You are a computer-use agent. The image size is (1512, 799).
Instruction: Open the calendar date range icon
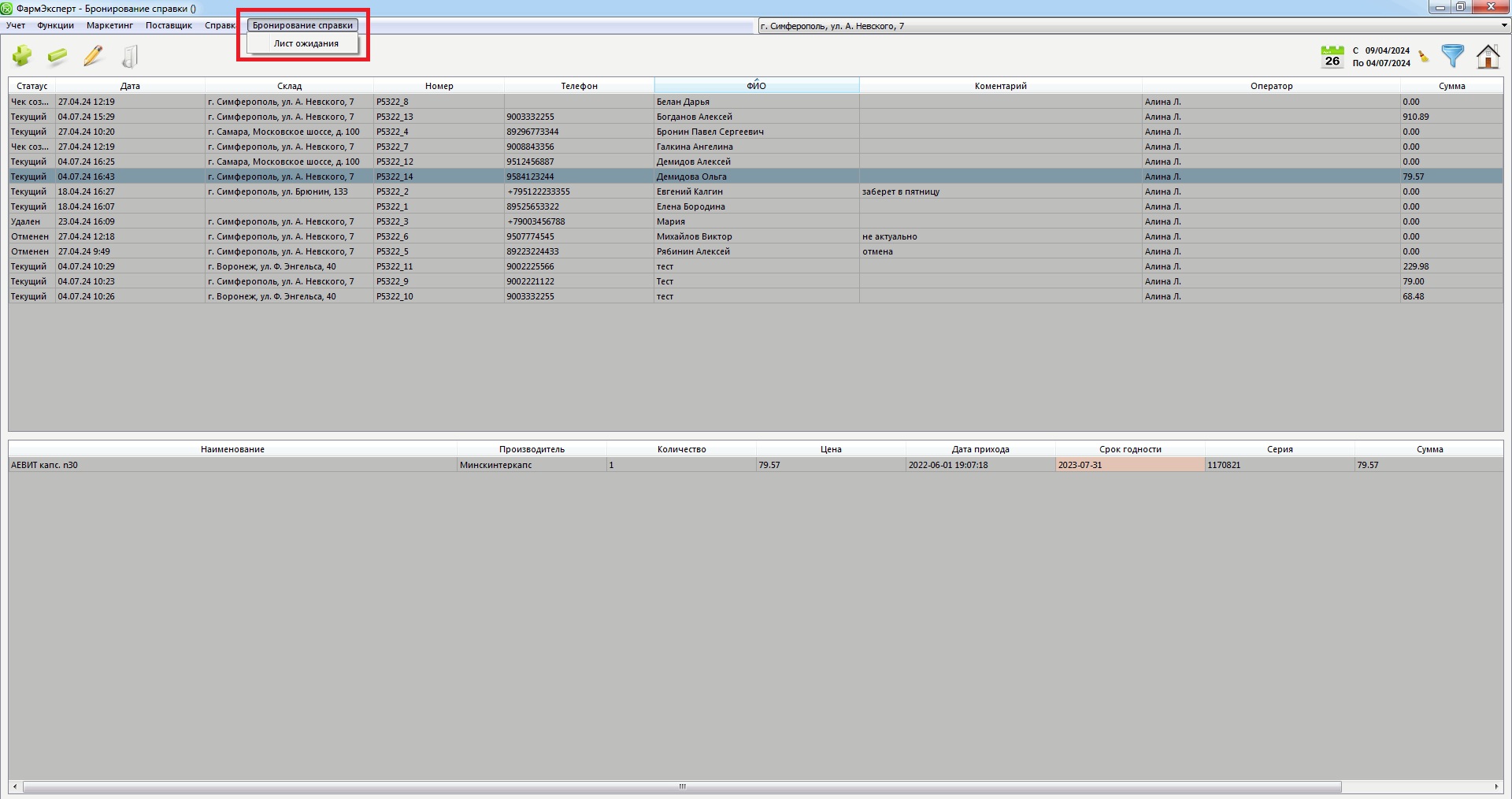coord(1332,57)
